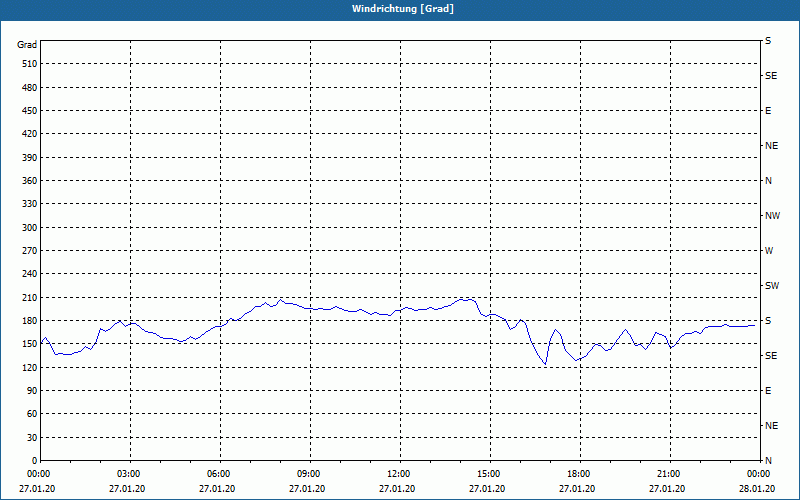Viewport: 800px width, 500px height.
Task: Select the 480 y-axis tick label
Action: [x=30, y=87]
